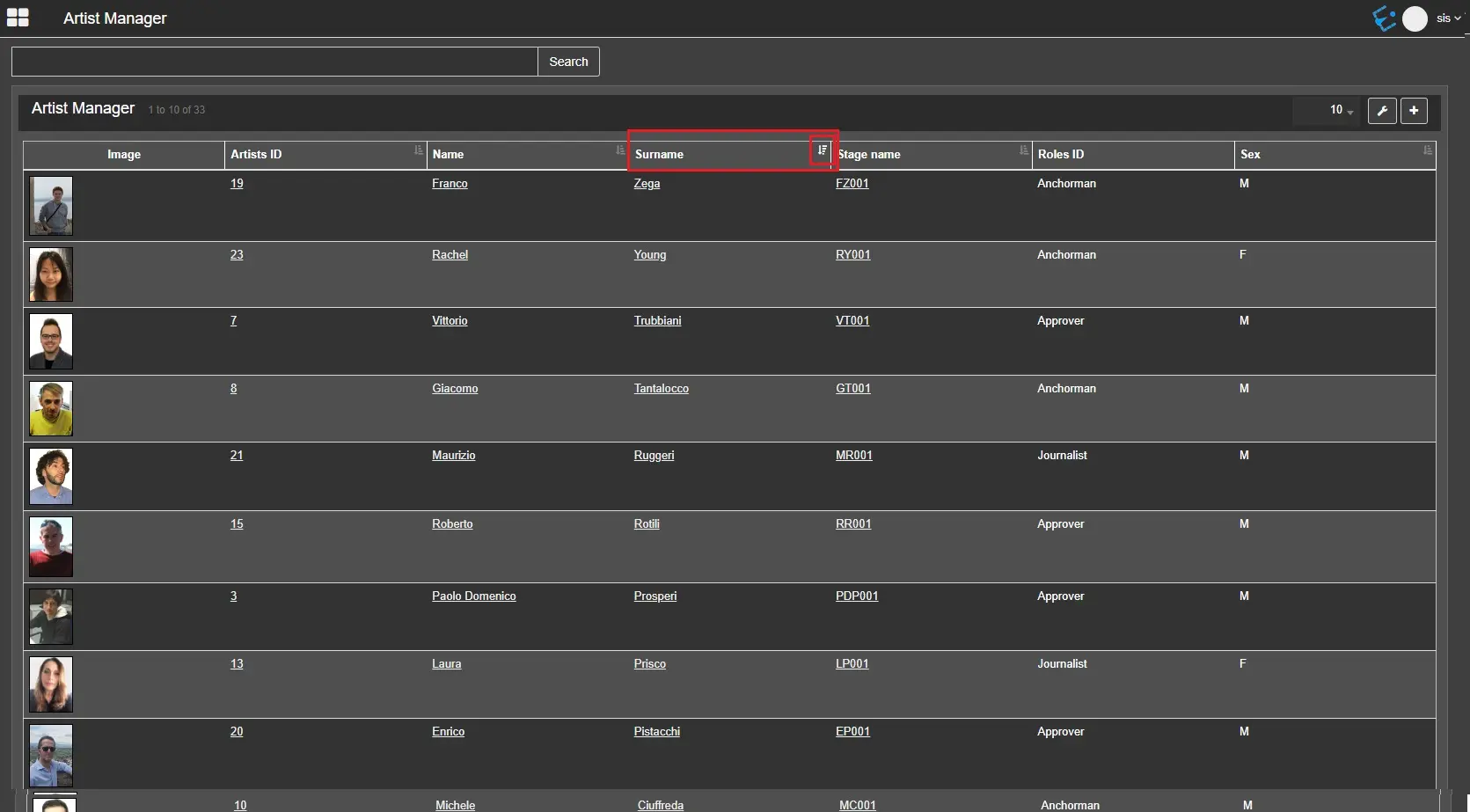The width and height of the screenshot is (1470, 812).
Task: Click the wrench settings icon
Action: 1381,110
